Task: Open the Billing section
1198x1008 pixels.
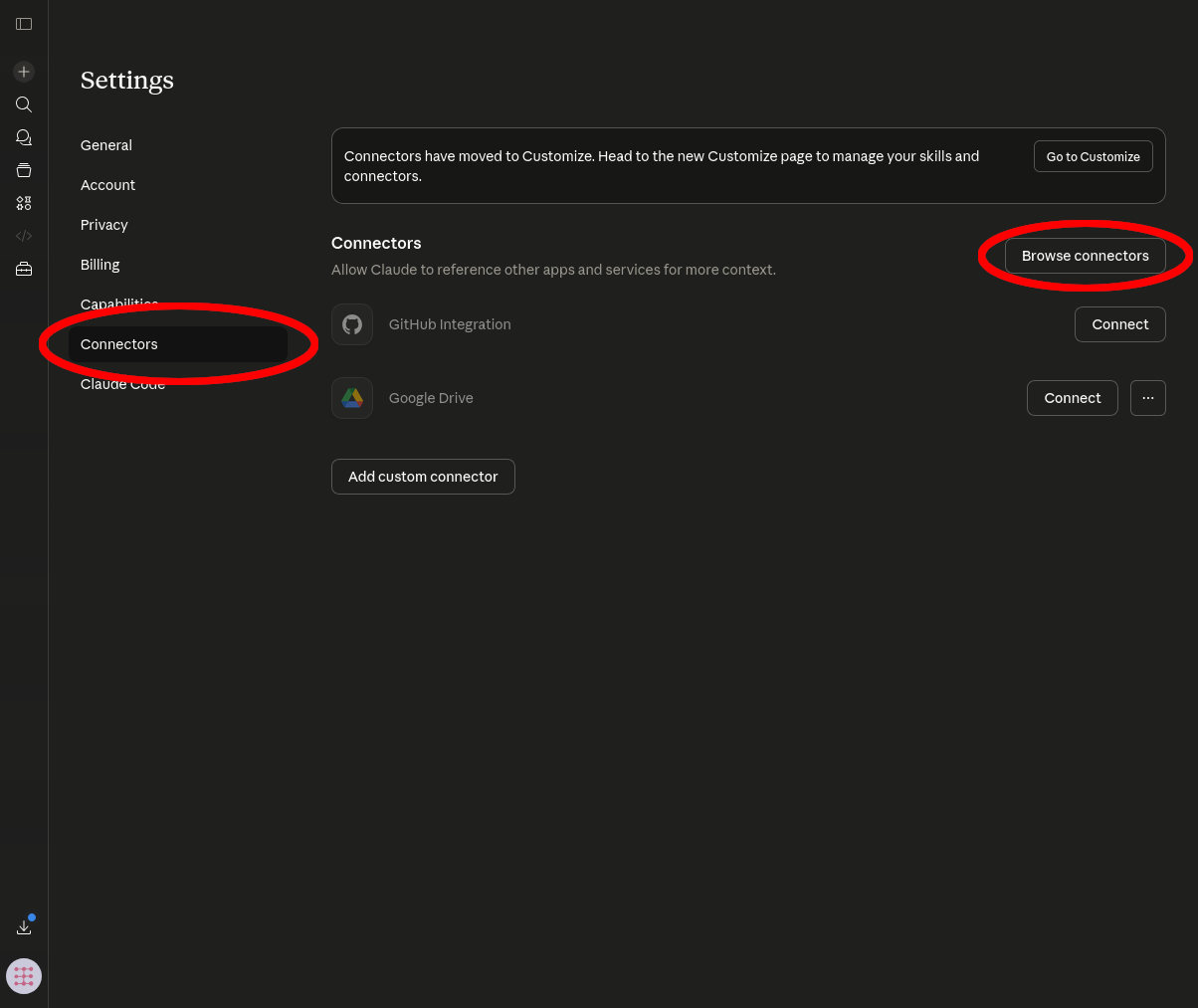Action: tap(100, 264)
